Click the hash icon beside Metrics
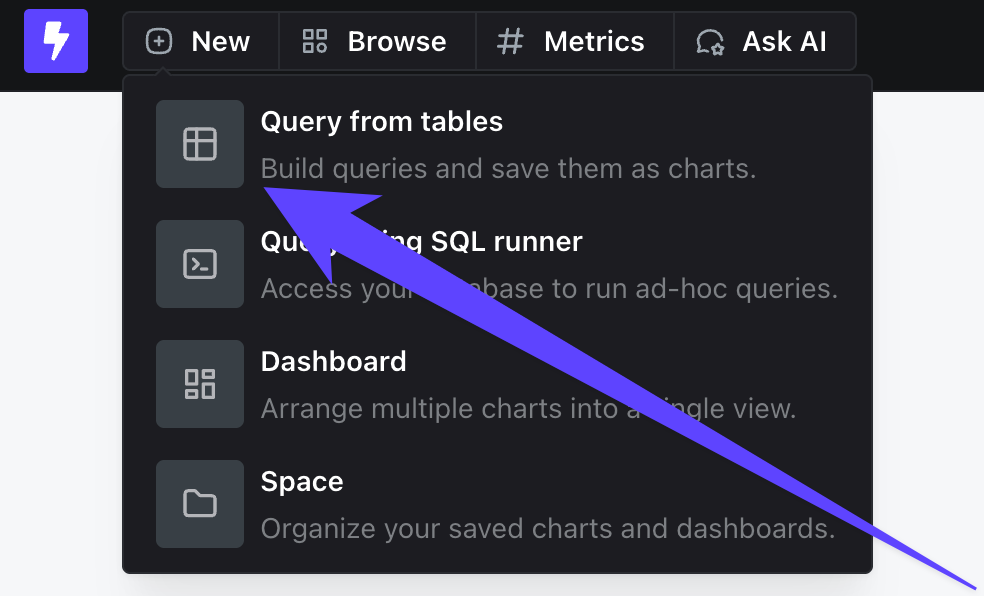The width and height of the screenshot is (984, 596). tap(510, 41)
